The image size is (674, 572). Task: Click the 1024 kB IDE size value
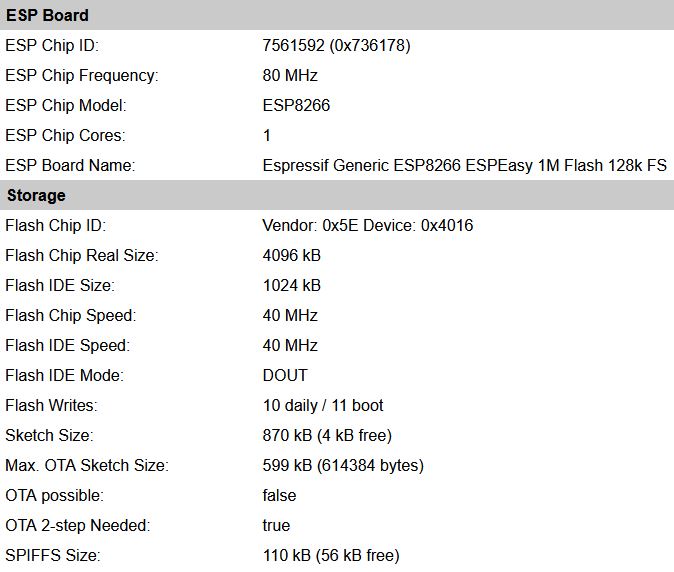pos(292,285)
